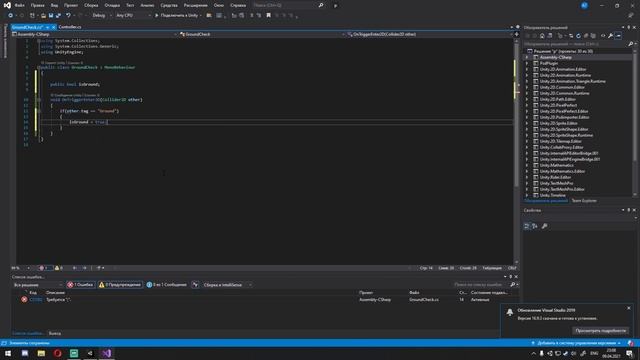Select the Unity.Mathematics project
Image resolution: width=640 pixels, height=360 pixels.
(556, 165)
